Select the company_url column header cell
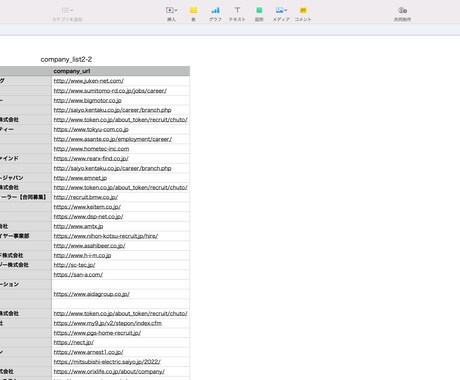Screen dimensions: 460x380 pyautogui.click(x=121, y=71)
